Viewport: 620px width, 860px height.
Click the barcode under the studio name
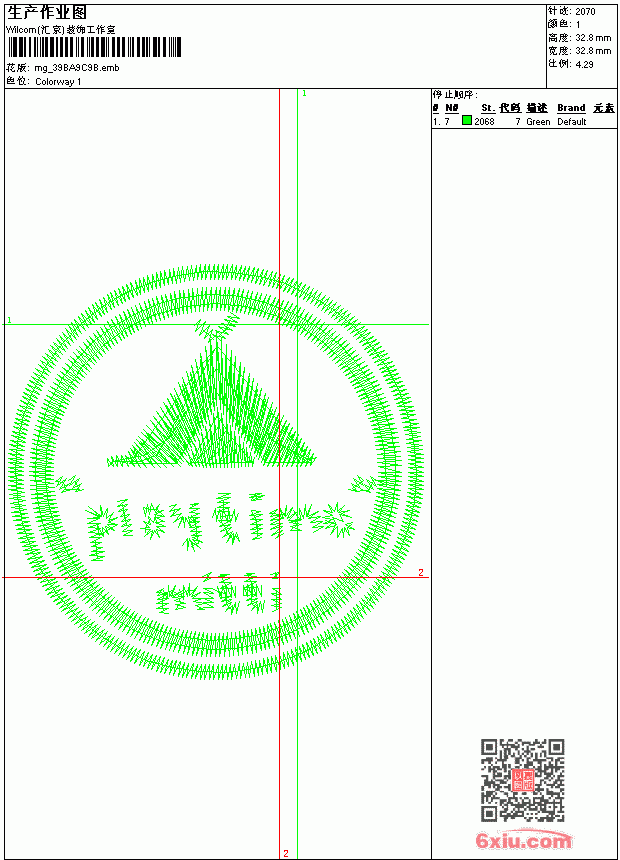pyautogui.click(x=94, y=48)
